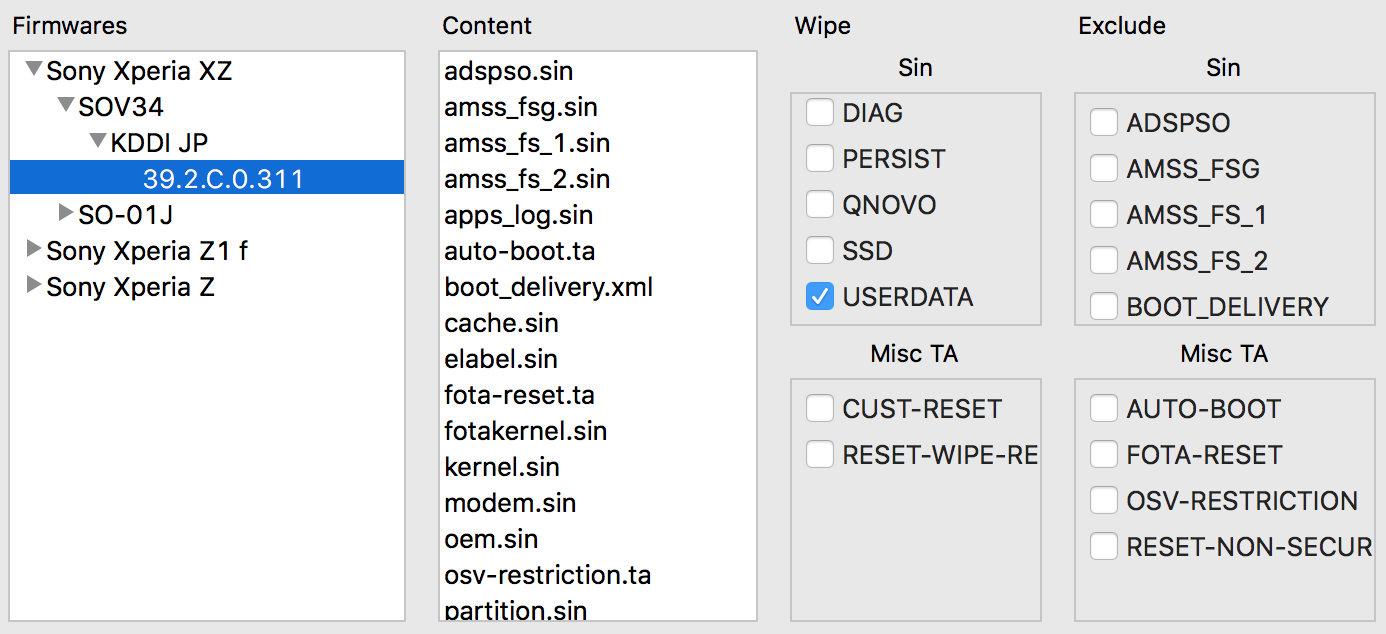1386x634 pixels.
Task: Check CUST-RESET under Wipe Misc TA
Action: [820, 409]
